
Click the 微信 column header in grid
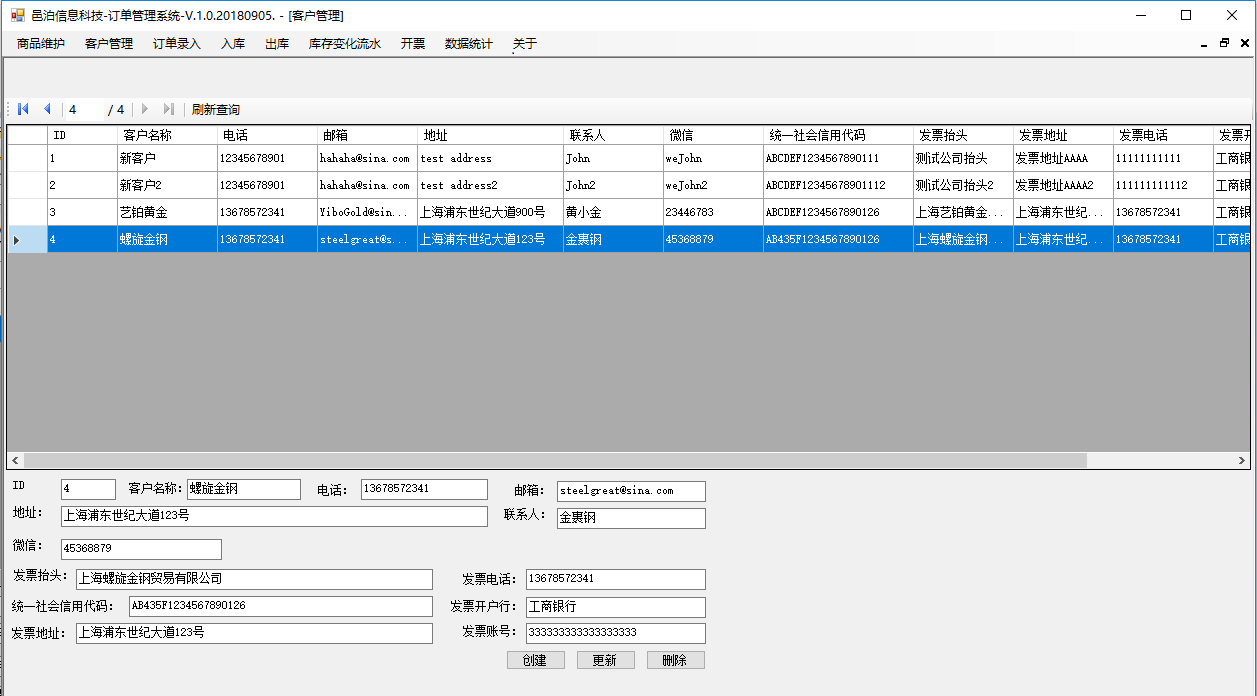(x=713, y=136)
